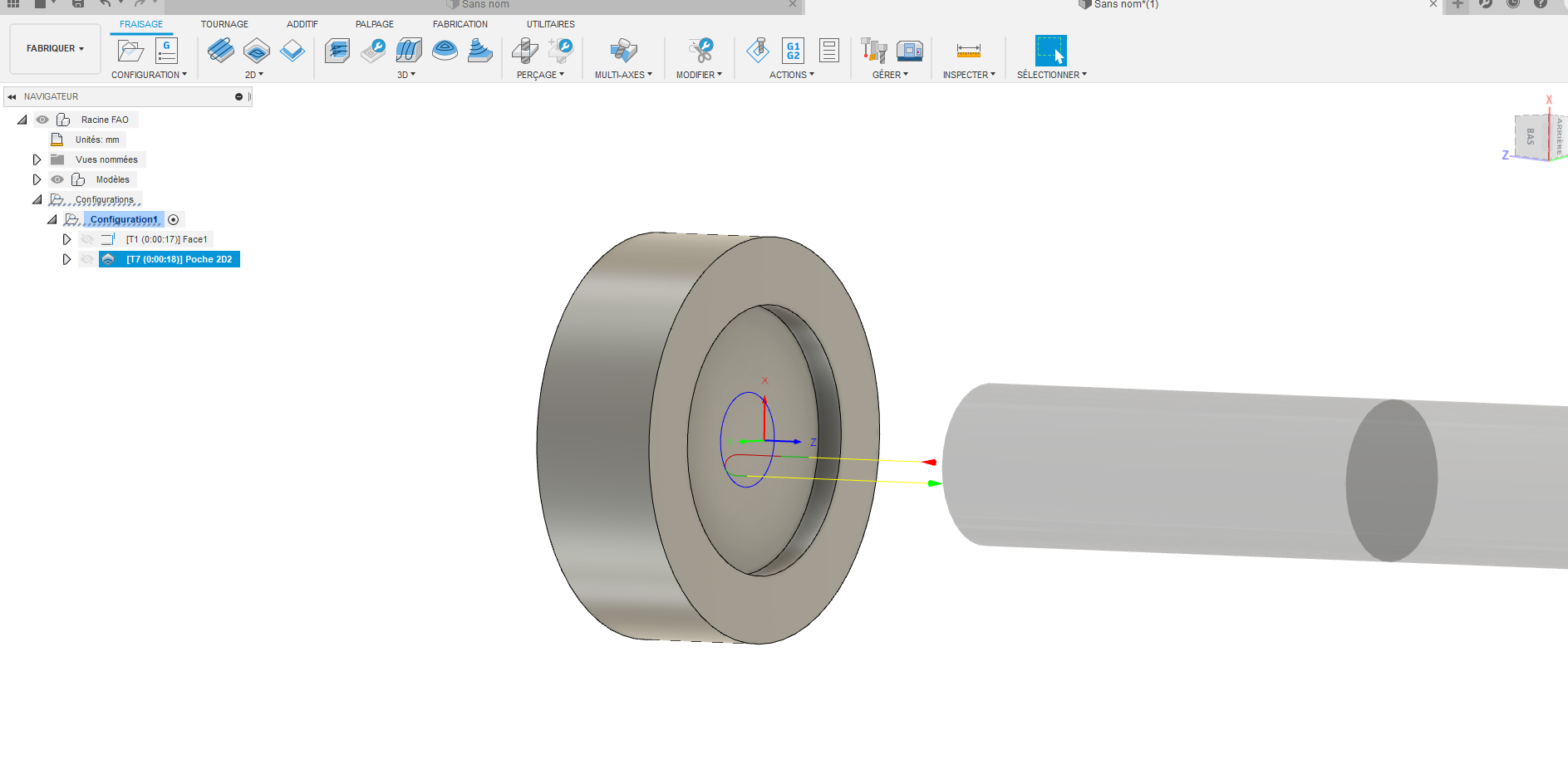1568x774 pixels.
Task: Expand the Vues nommées tree node
Action: pyautogui.click(x=37, y=159)
